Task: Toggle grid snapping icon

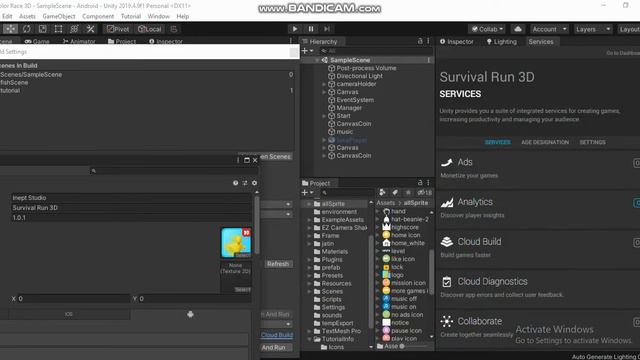Action: tap(174, 29)
